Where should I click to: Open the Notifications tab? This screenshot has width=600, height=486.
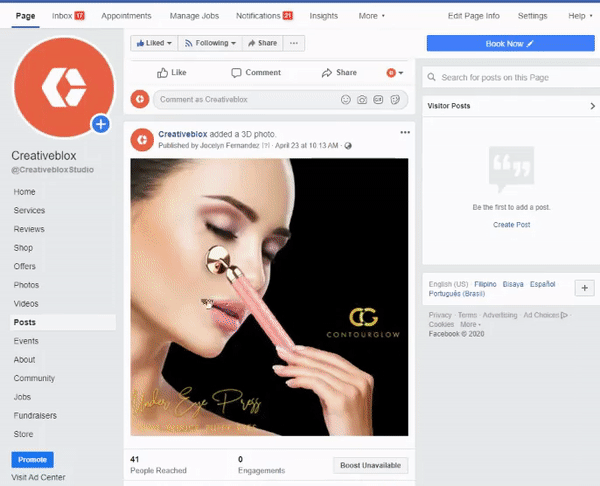tap(264, 16)
